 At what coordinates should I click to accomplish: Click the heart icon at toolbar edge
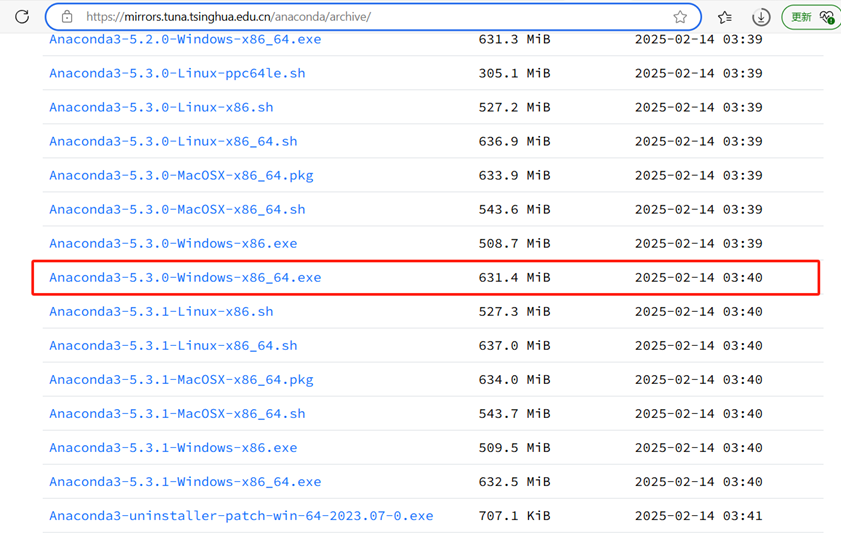826,17
